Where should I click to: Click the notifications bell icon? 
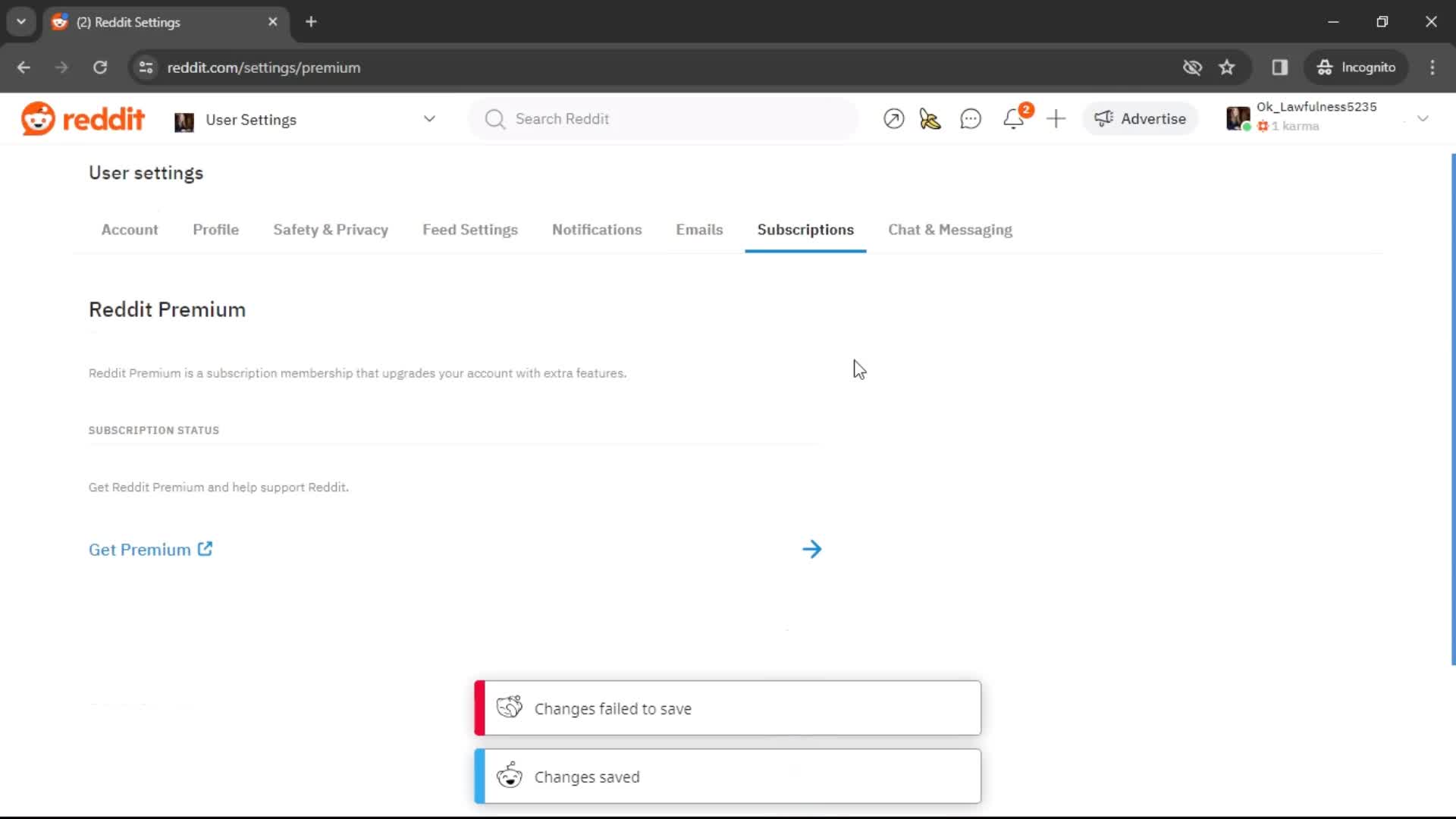coord(1013,118)
